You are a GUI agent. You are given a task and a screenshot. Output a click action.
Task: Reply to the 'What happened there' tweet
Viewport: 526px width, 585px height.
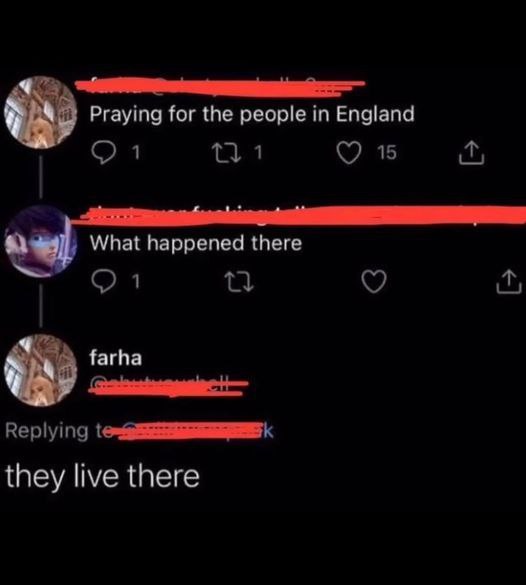103,282
